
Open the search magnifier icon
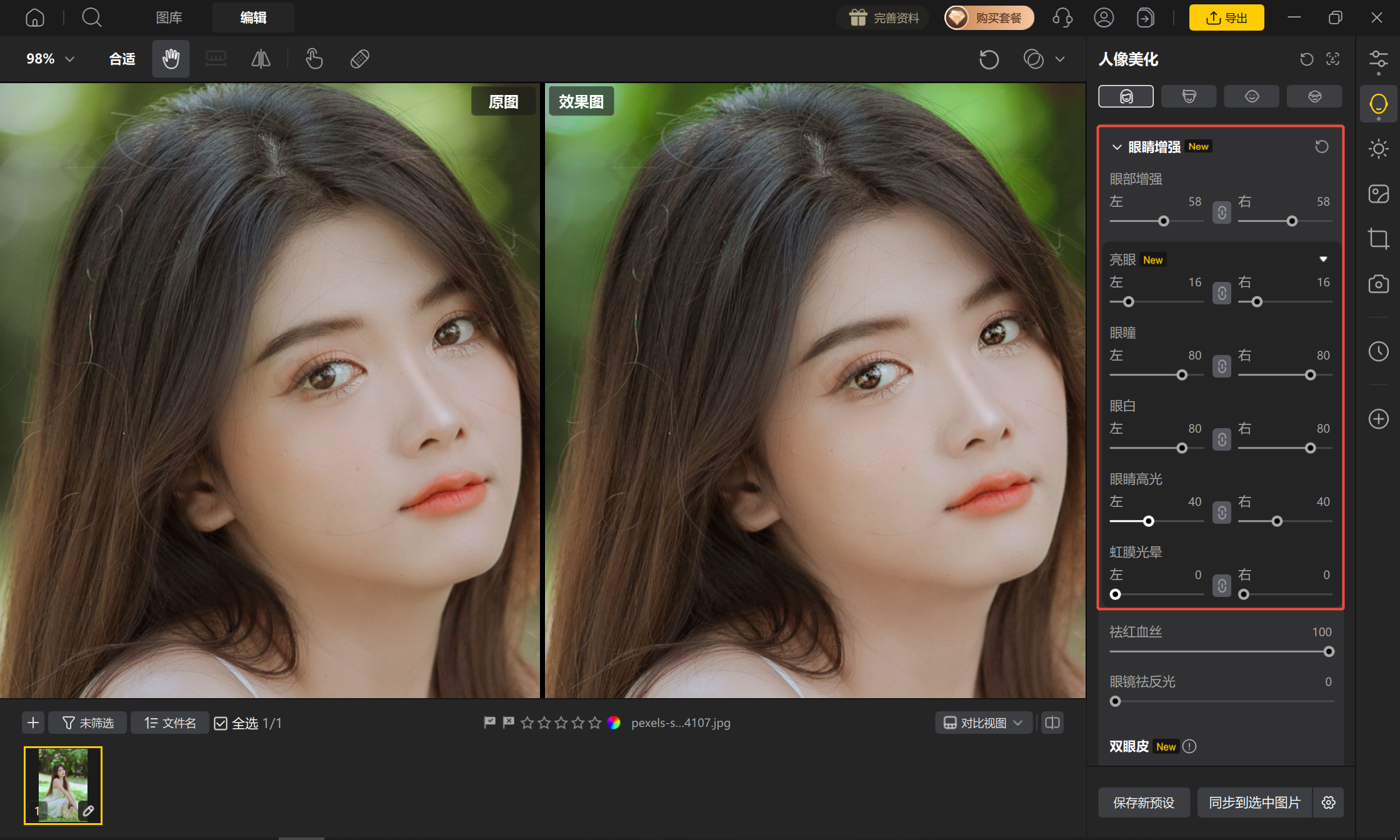pyautogui.click(x=92, y=17)
